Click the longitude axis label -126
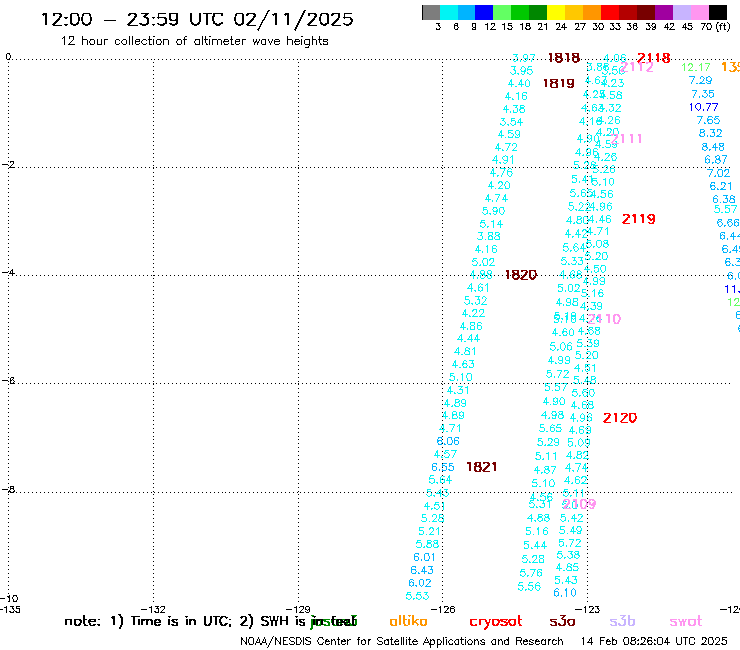This screenshot has height=650, width=740. [443, 609]
